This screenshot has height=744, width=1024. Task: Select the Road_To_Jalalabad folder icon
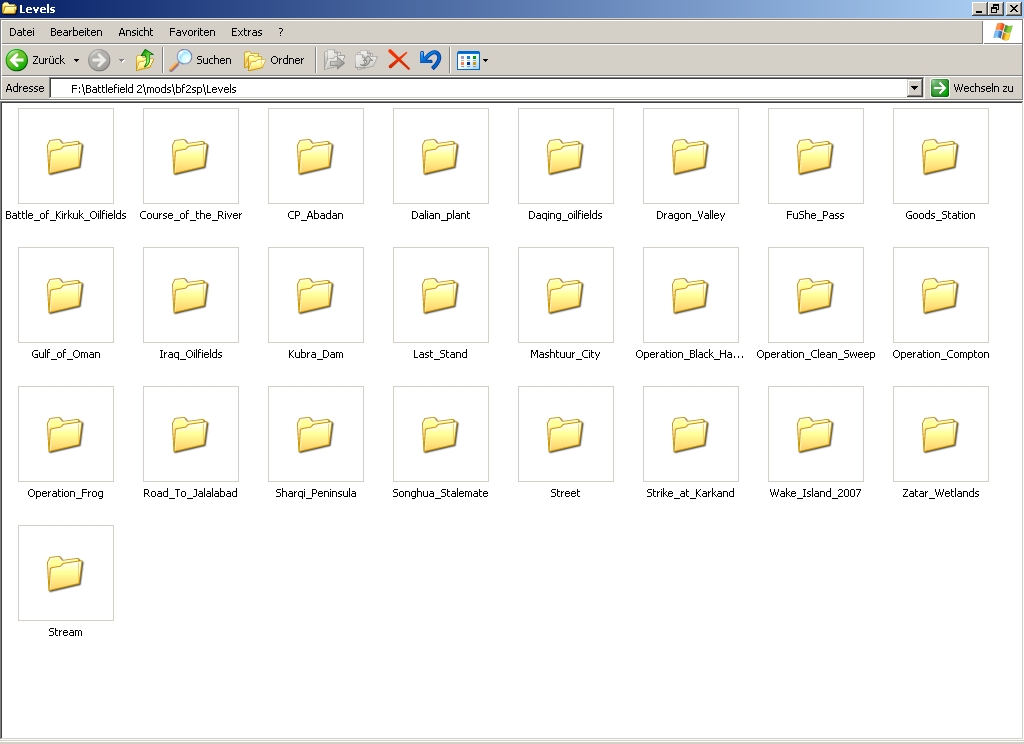pyautogui.click(x=191, y=434)
